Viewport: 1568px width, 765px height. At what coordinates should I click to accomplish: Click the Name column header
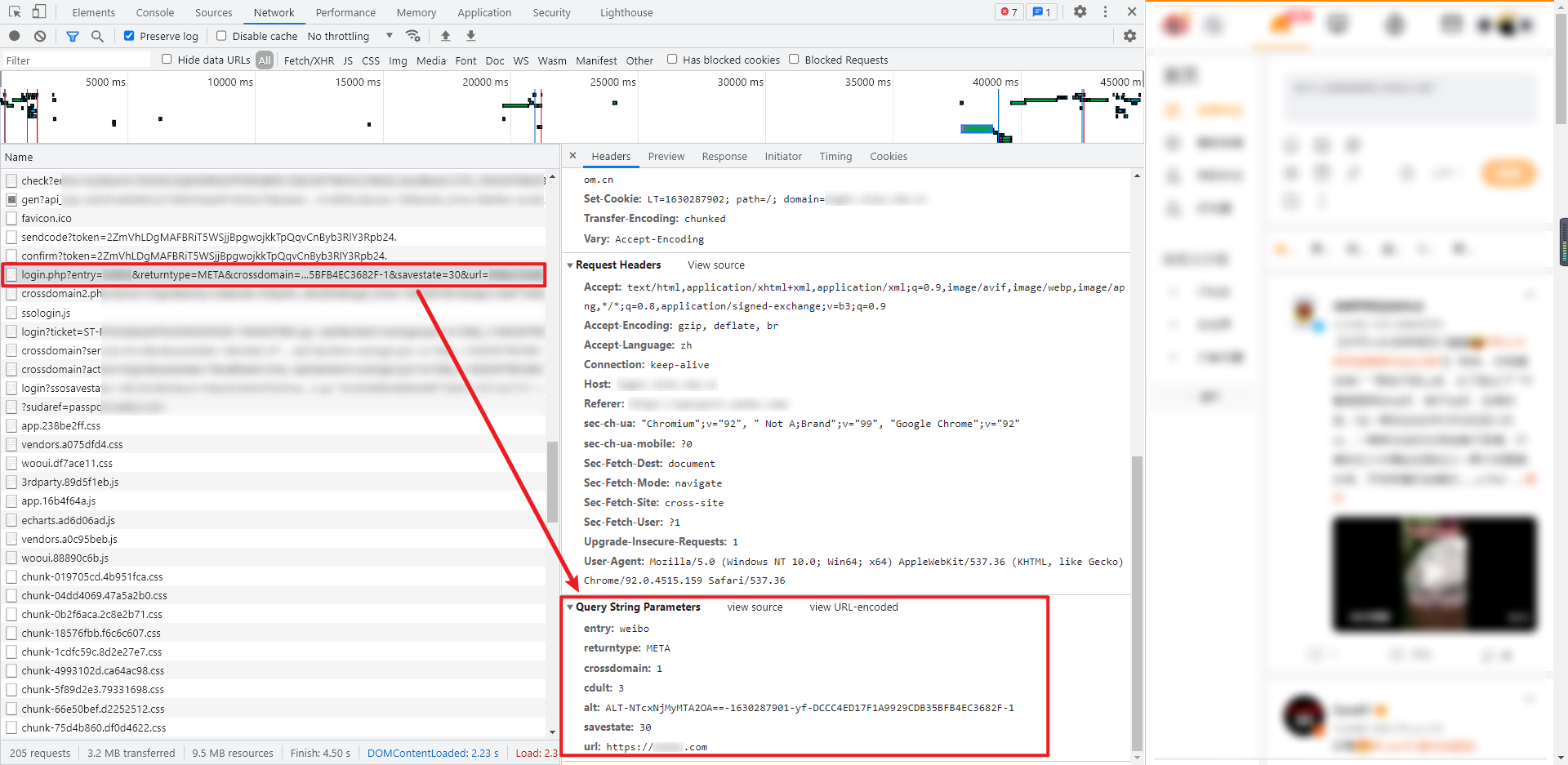(280, 157)
